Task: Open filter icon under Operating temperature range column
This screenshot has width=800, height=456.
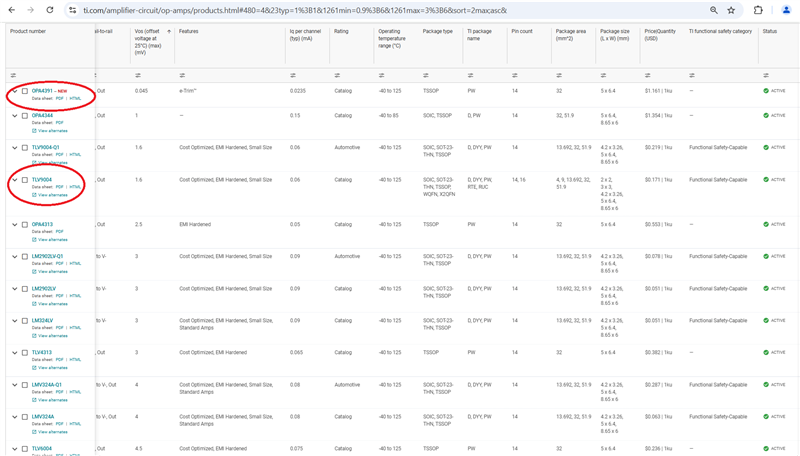Action: point(382,75)
